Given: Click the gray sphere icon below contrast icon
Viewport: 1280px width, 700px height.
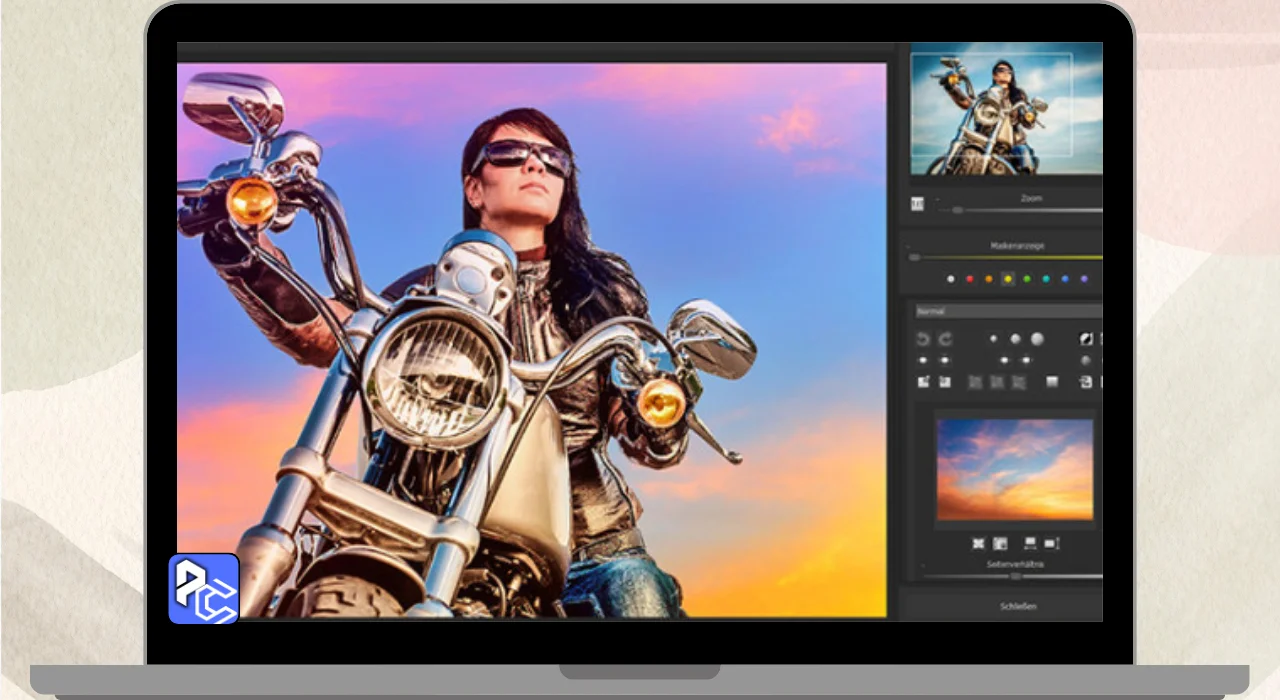Looking at the screenshot, I should pyautogui.click(x=1086, y=361).
